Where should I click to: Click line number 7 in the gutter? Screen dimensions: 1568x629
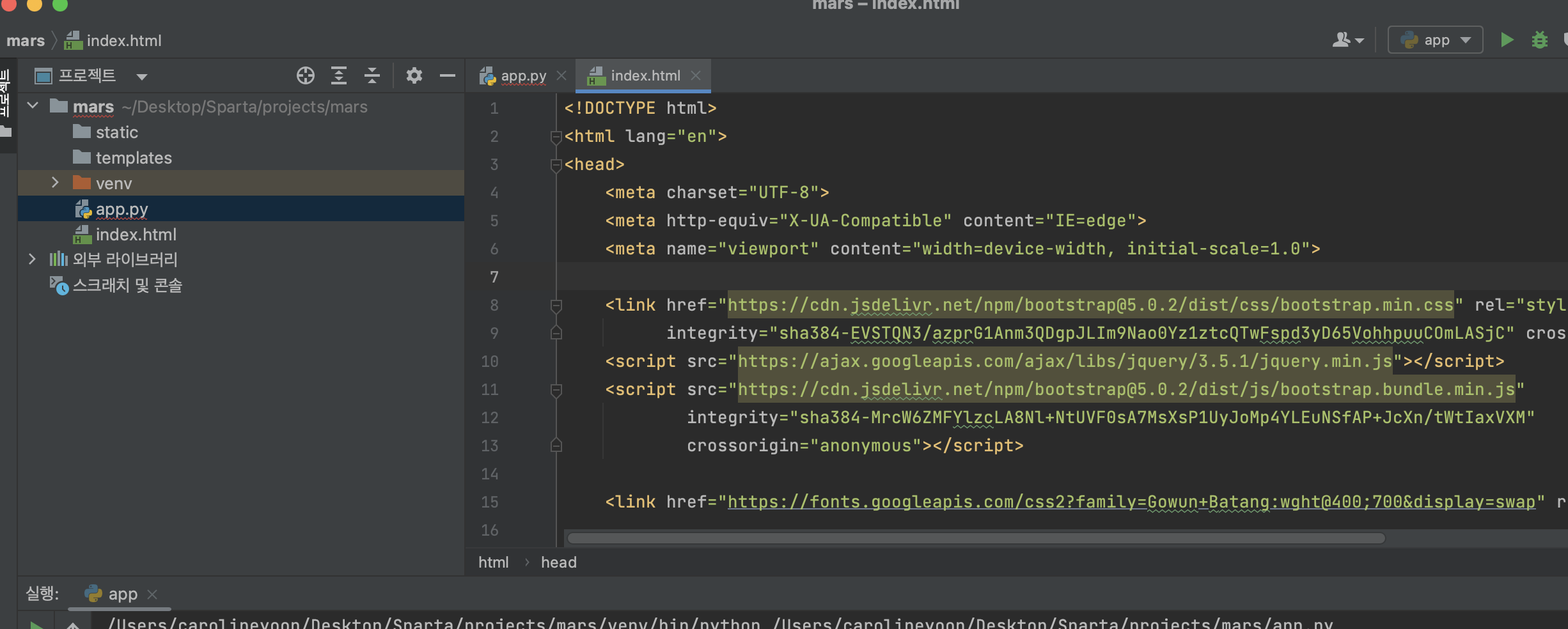(494, 277)
